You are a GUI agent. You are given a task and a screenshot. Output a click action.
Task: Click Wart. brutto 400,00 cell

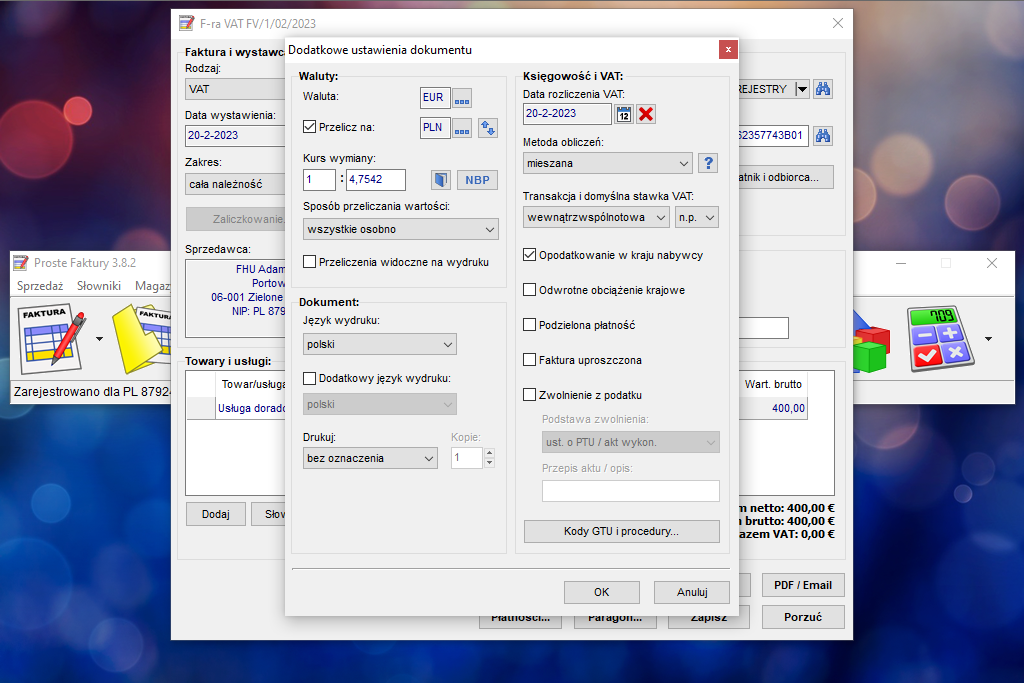coord(773,408)
